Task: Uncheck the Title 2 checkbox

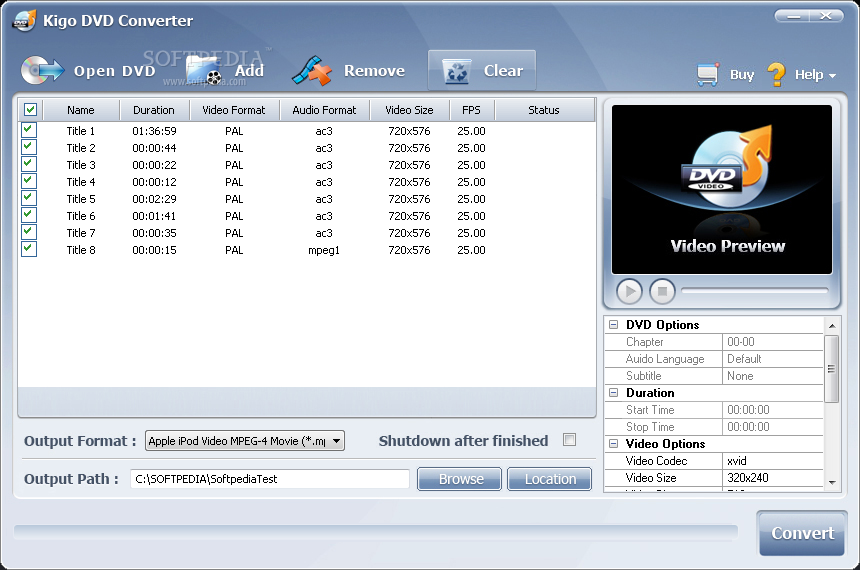Action: [x=29, y=147]
